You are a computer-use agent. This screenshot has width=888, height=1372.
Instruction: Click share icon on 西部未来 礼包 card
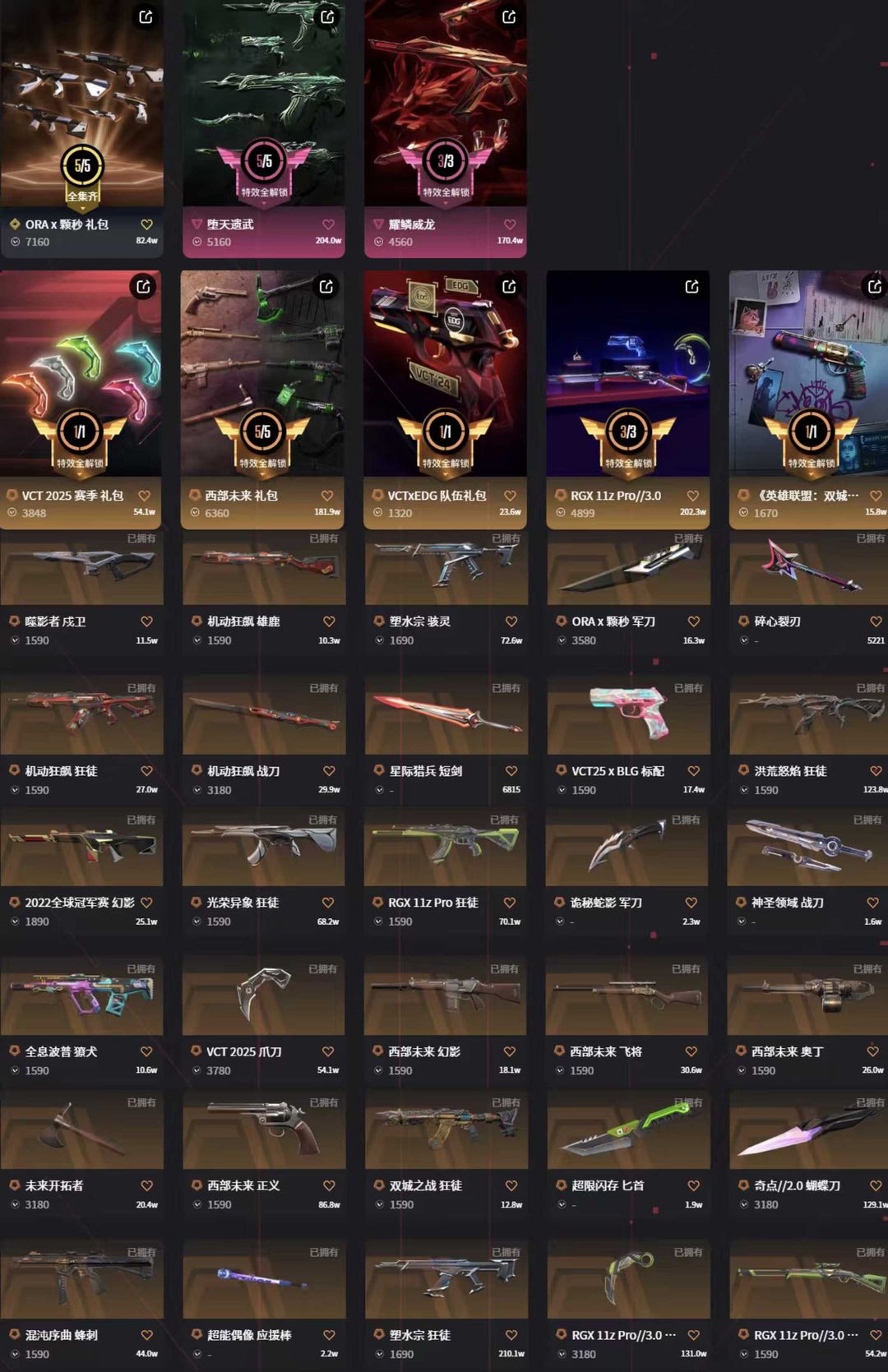point(326,287)
